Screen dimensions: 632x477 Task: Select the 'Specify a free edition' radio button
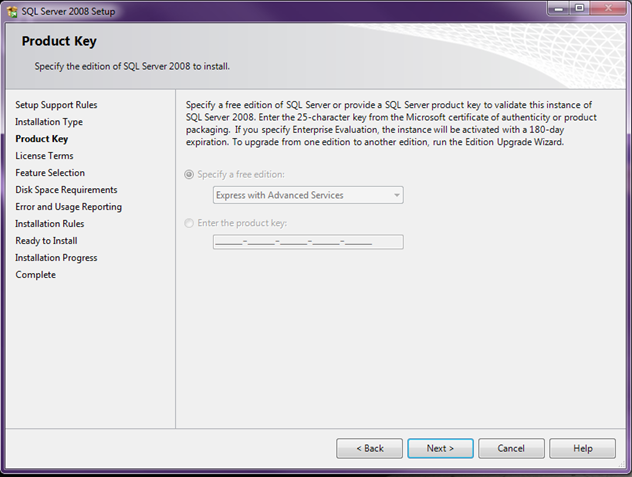click(x=189, y=175)
